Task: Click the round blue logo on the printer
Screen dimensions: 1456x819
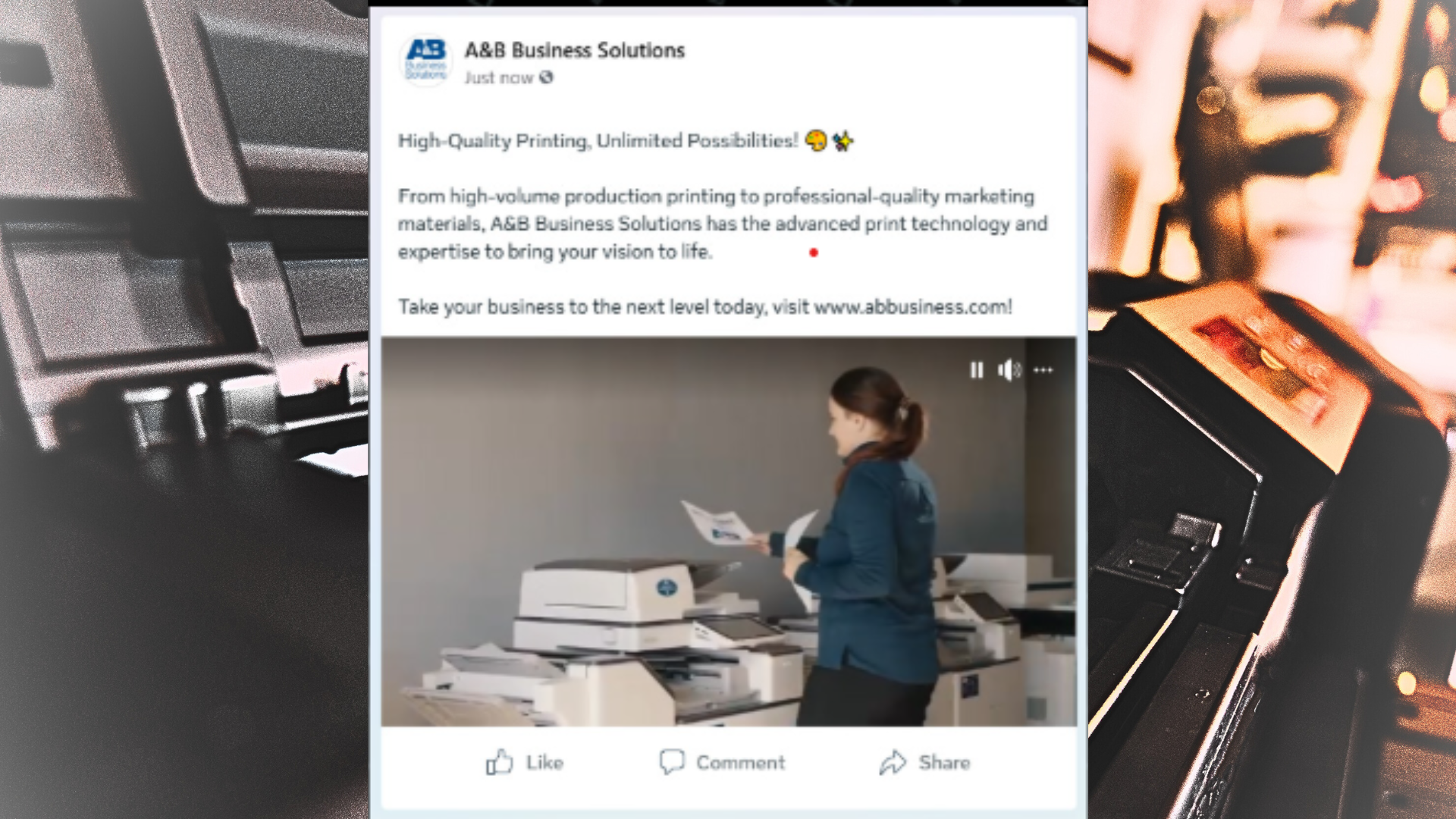Action: tap(666, 587)
